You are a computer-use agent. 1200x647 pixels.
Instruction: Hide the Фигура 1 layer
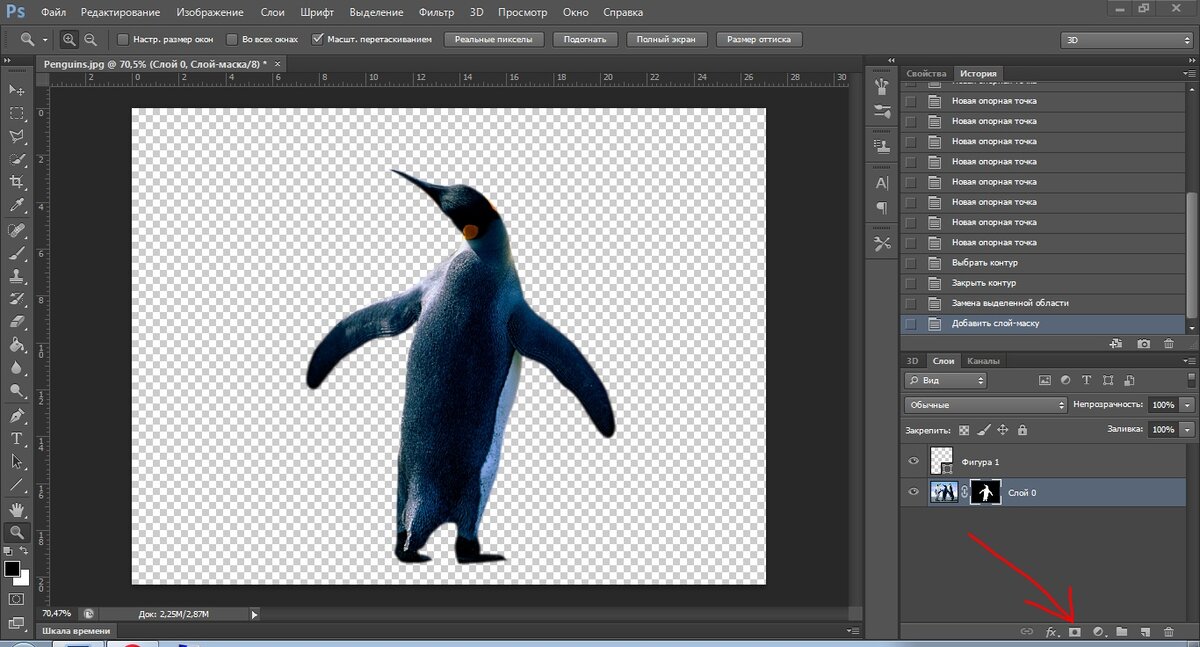pyautogui.click(x=913, y=462)
